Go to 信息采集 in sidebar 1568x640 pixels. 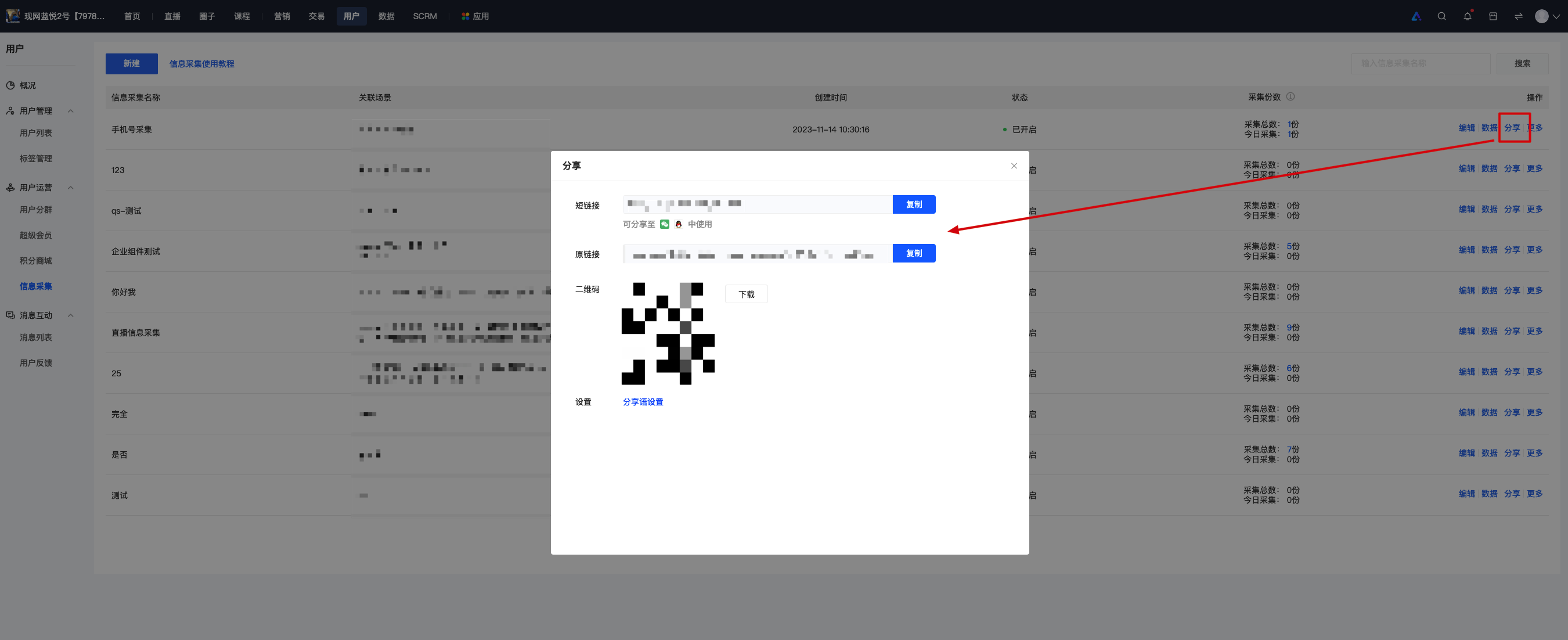coord(35,286)
